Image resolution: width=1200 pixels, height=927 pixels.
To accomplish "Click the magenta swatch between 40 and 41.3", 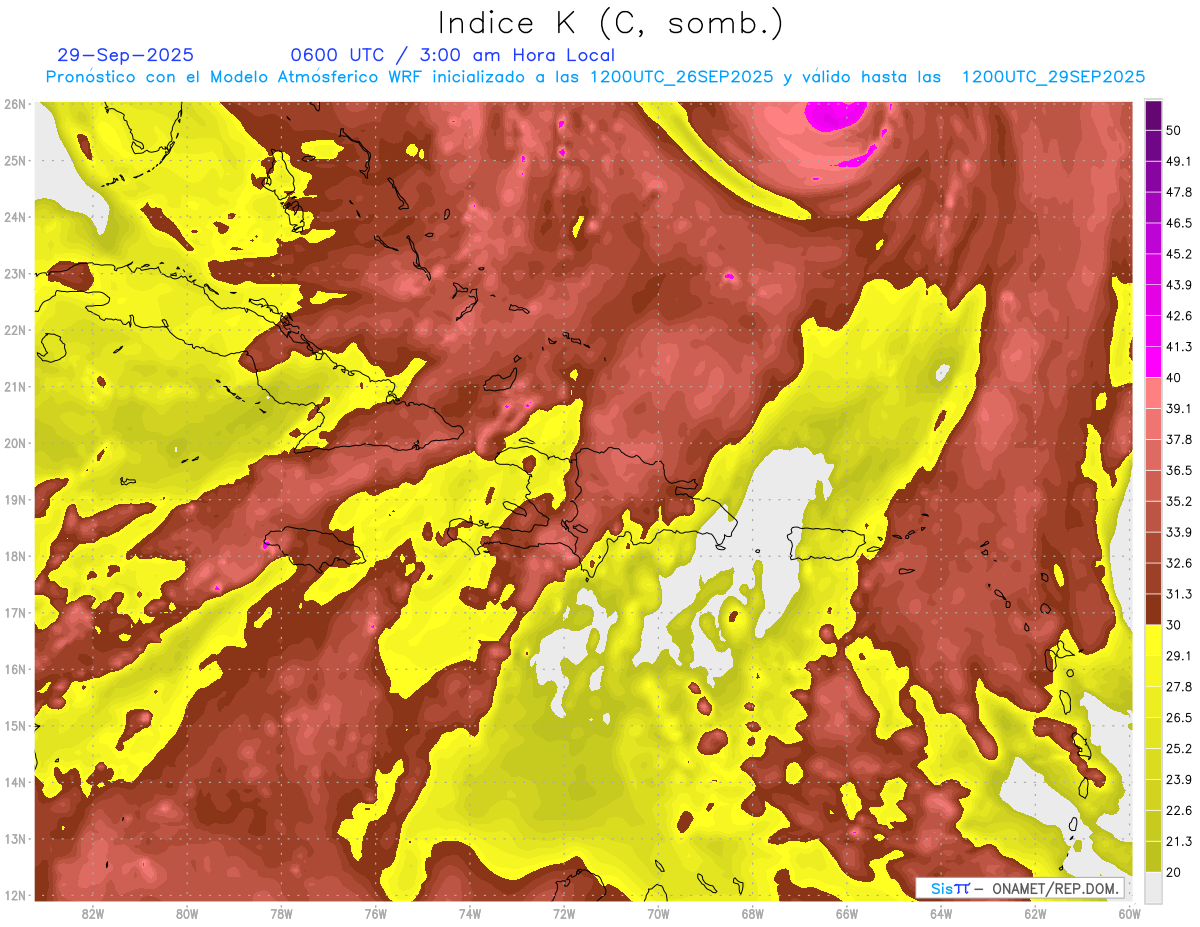I will (x=1153, y=362).
